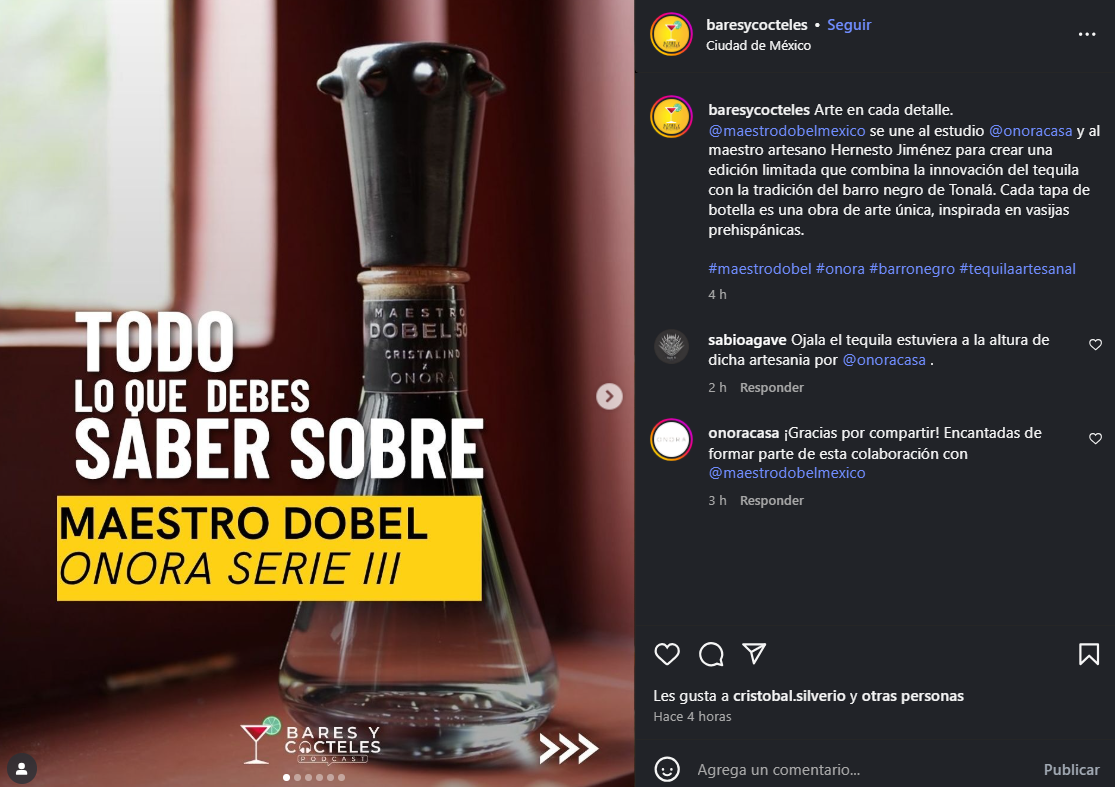Open baresycocteles profile picture in header
This screenshot has width=1115, height=787.
point(671,33)
